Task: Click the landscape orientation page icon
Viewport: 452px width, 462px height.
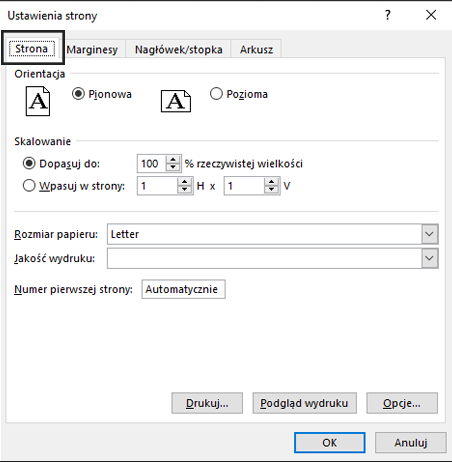Action: 176,101
